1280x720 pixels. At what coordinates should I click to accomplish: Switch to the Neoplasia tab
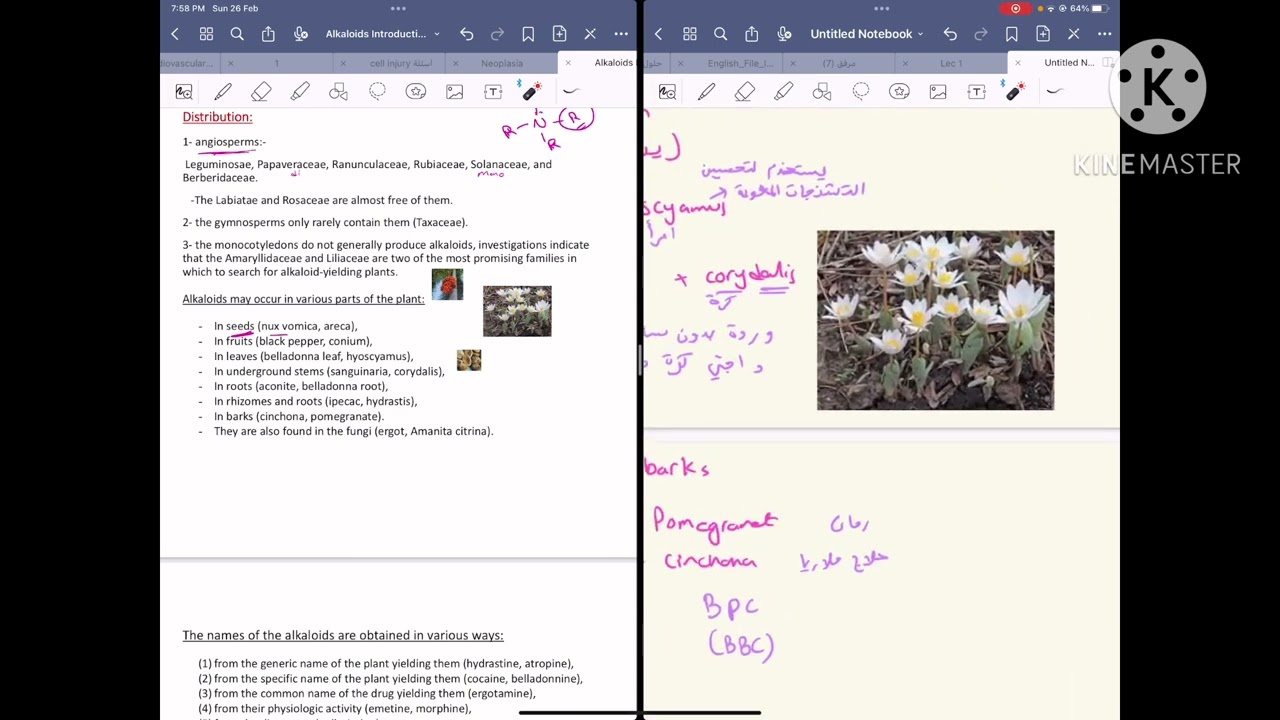[502, 63]
